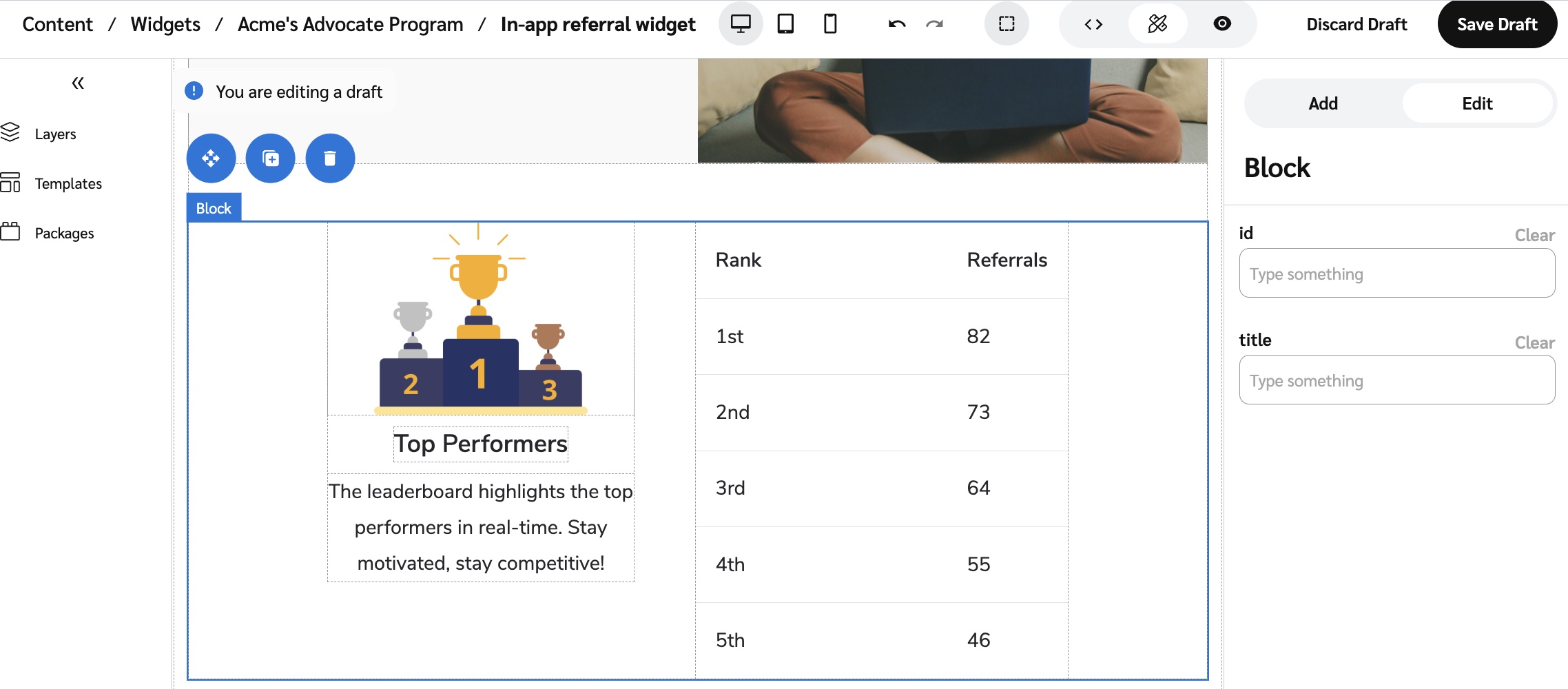Delete the selected block via trash icon
This screenshot has height=689, width=1568.
click(x=330, y=158)
